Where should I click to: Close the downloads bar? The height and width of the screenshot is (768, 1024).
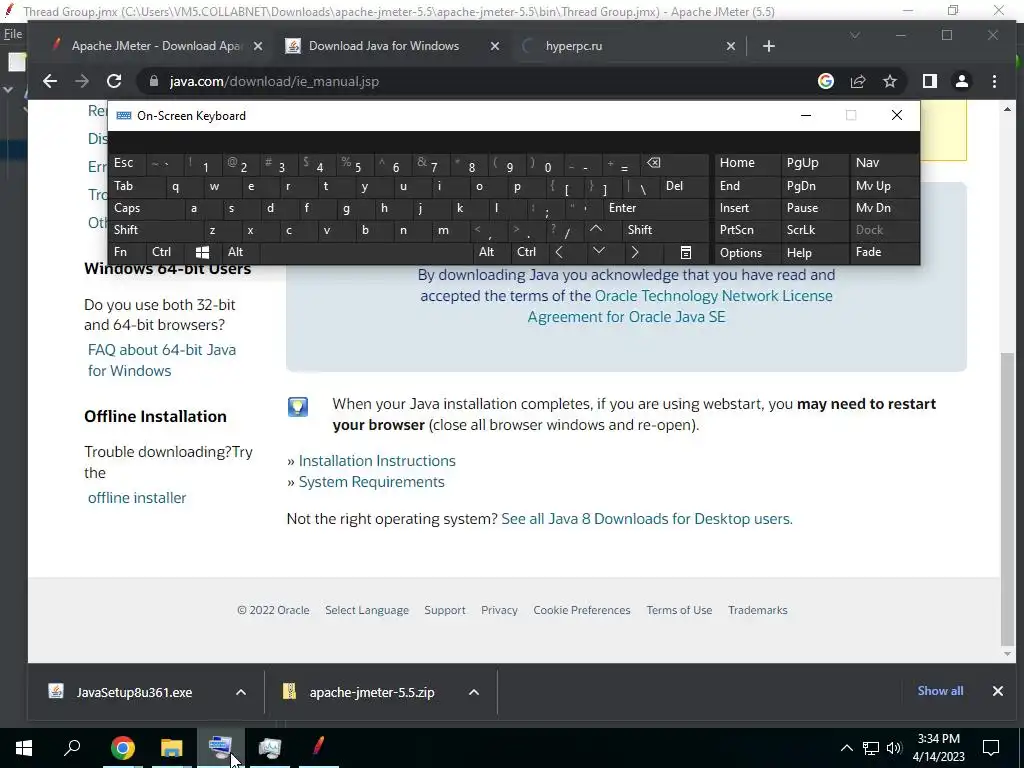click(x=997, y=691)
